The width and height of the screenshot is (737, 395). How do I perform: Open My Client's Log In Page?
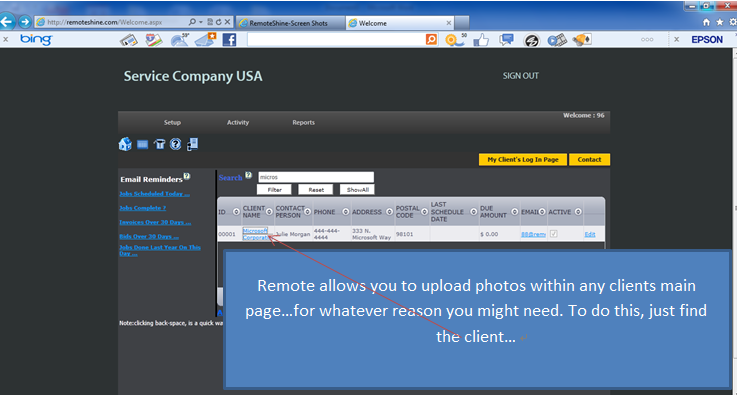[x=523, y=160]
